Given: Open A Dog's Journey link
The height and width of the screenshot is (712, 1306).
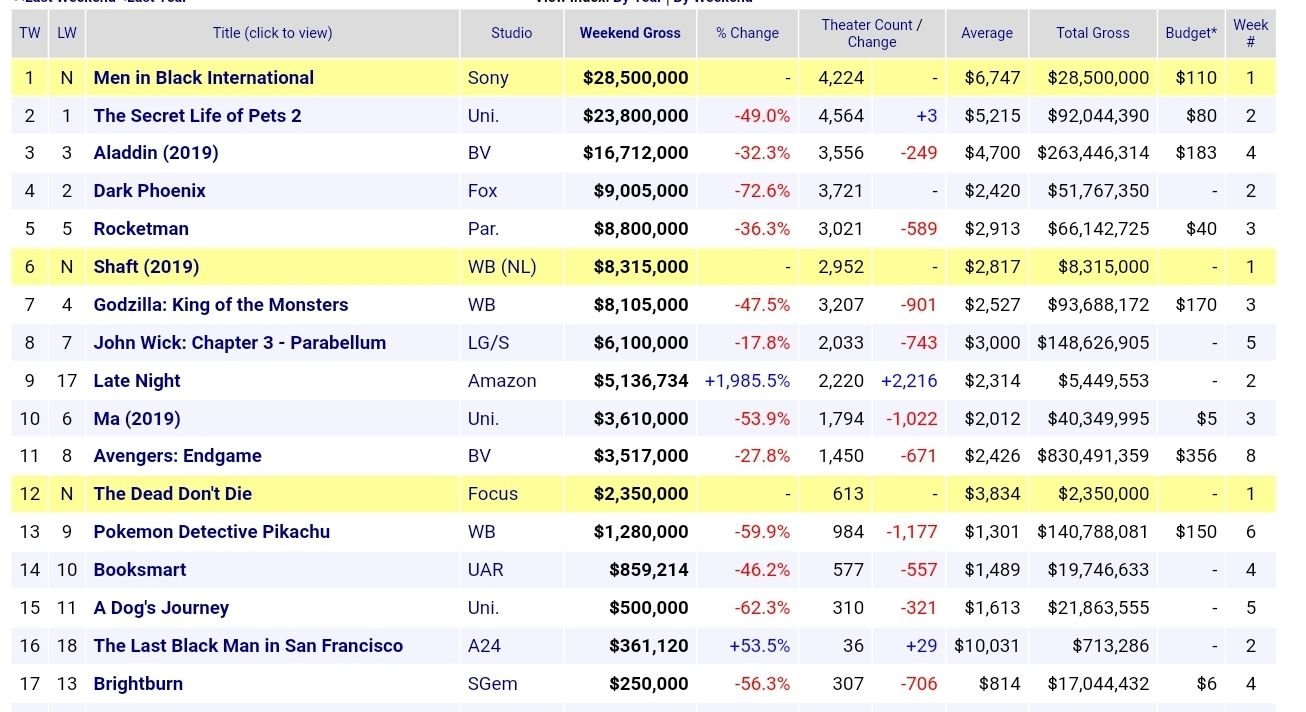Looking at the screenshot, I should (x=161, y=608).
